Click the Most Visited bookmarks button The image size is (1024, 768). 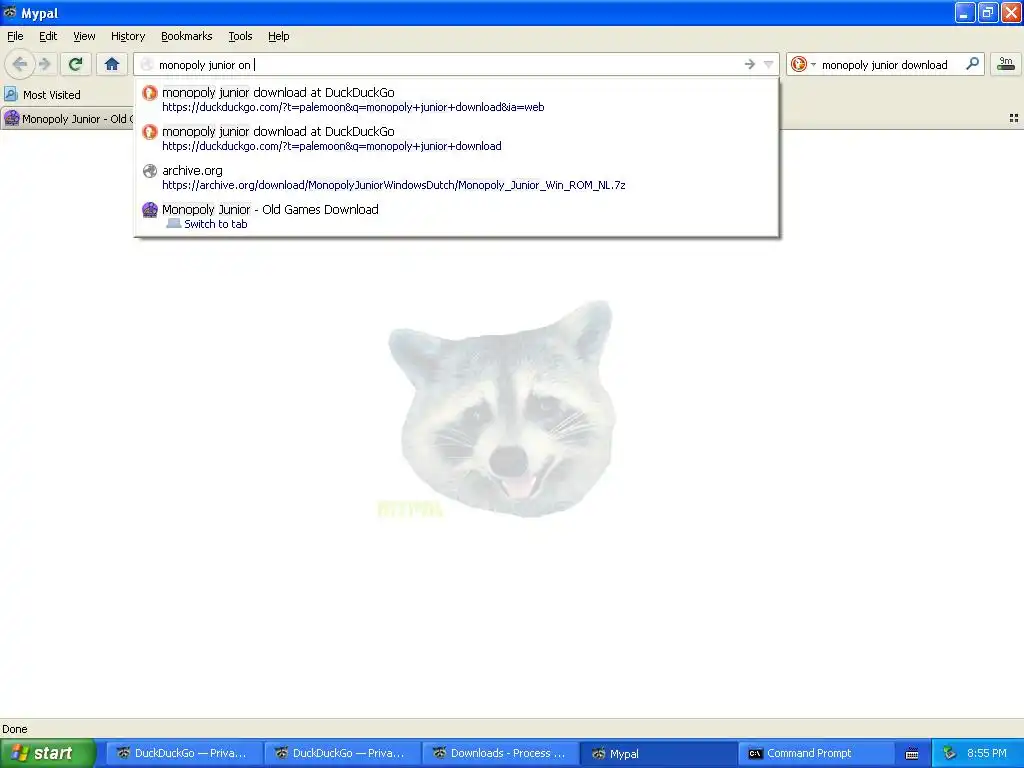coord(42,95)
